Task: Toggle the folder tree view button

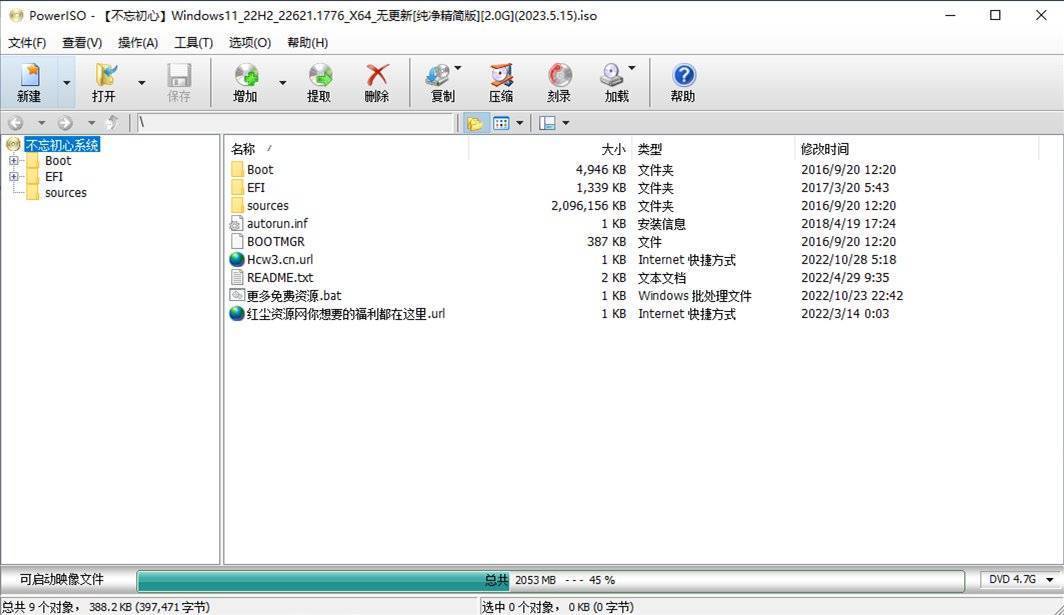Action: (474, 123)
